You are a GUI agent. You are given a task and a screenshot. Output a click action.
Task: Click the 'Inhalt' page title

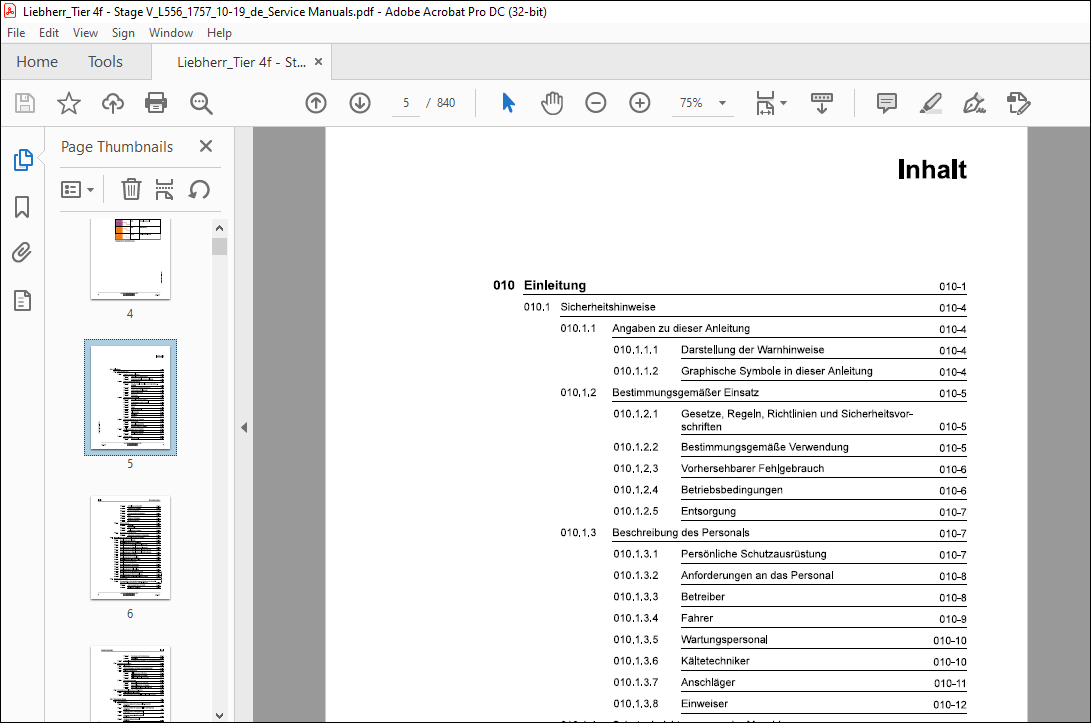click(x=932, y=170)
